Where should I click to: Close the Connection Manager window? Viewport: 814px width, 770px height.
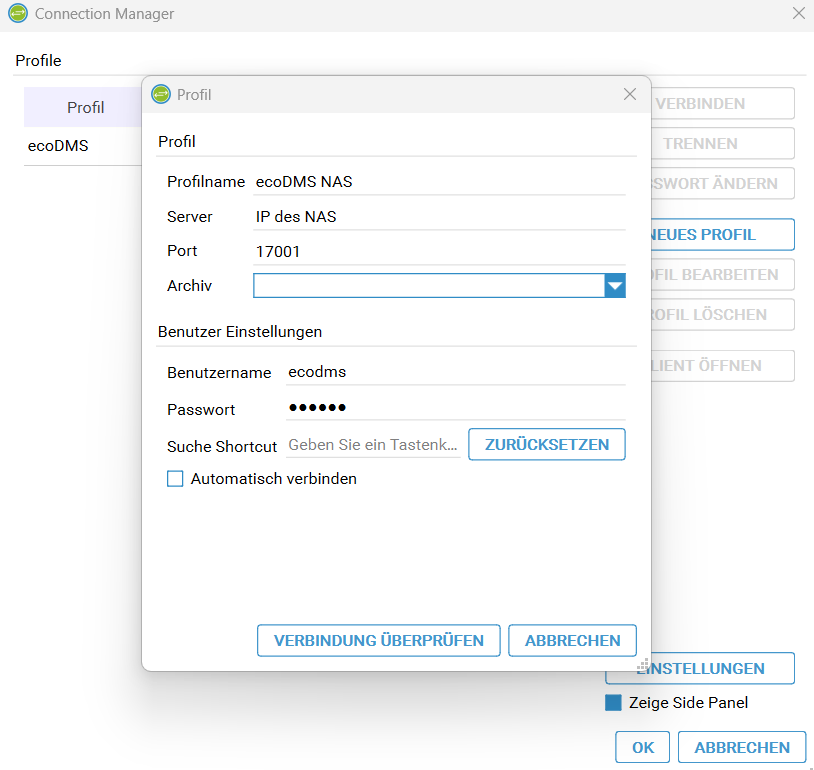798,14
